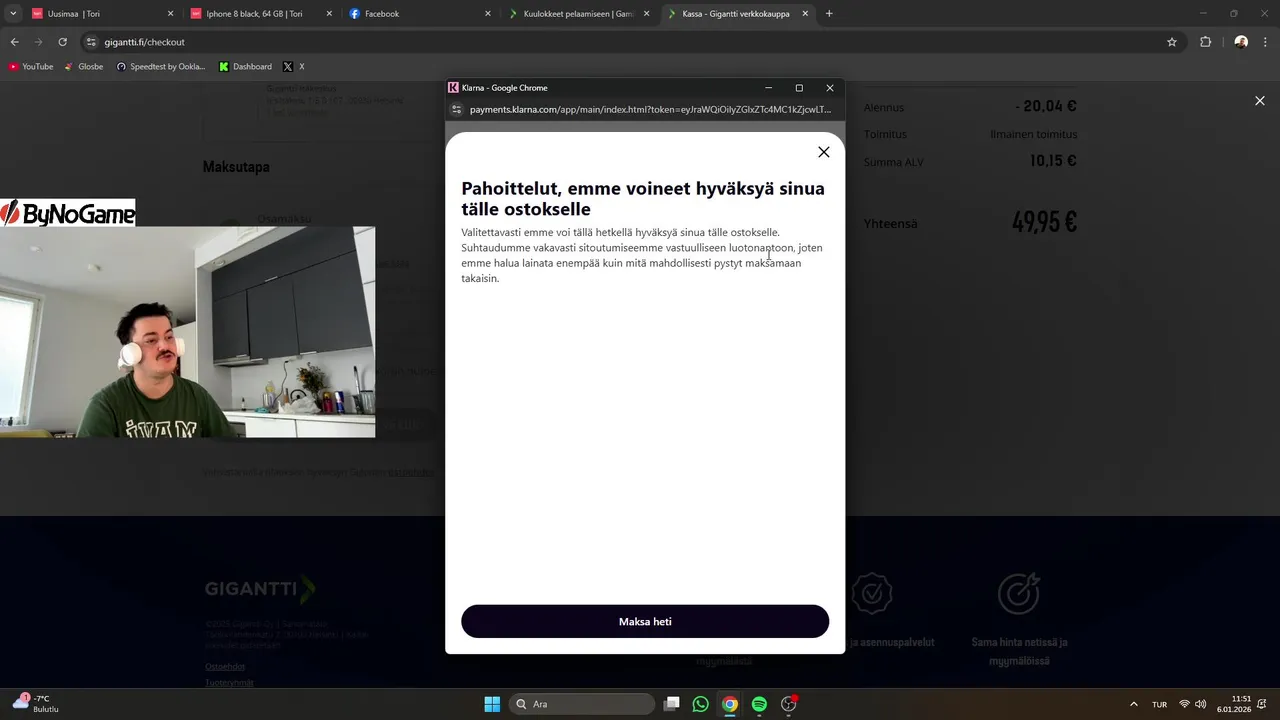
Task: Open Task View in the taskbar
Action: click(672, 704)
